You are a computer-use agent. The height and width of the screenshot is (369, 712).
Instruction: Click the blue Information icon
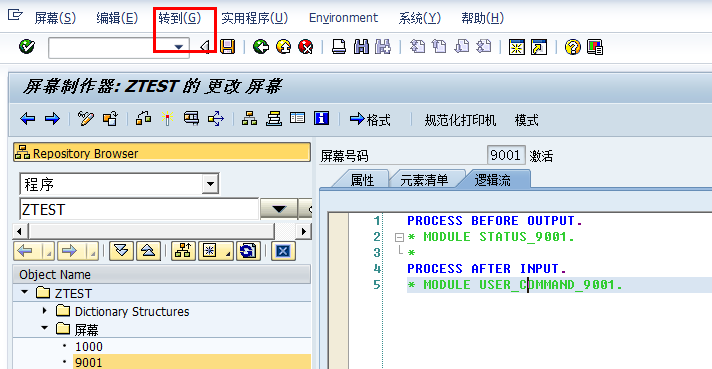coord(321,119)
